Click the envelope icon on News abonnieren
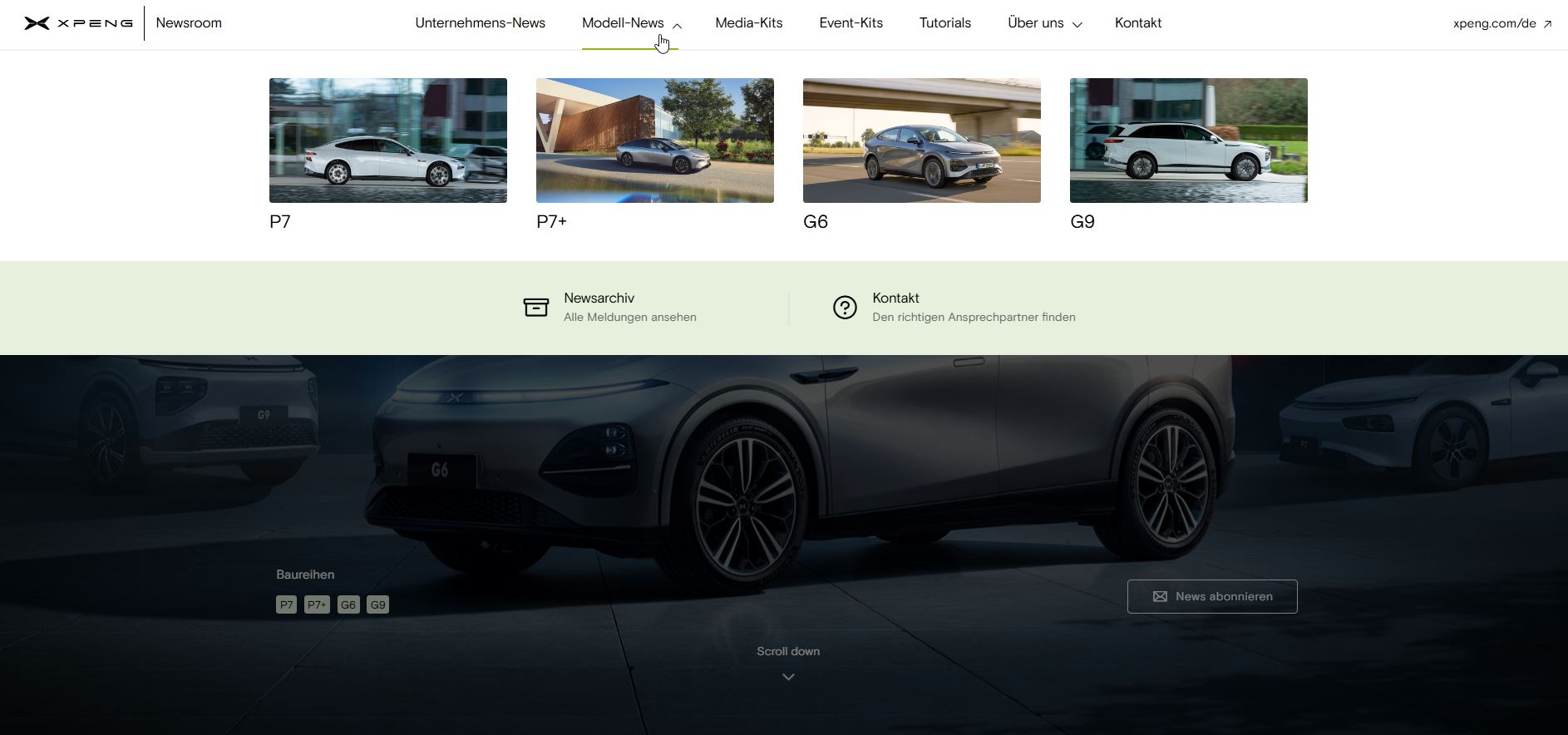 click(x=1160, y=596)
